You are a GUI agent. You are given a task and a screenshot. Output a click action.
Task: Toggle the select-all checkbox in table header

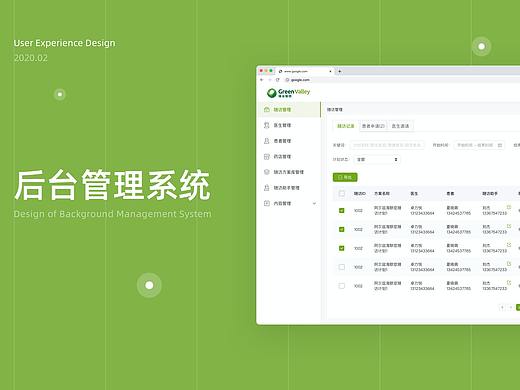coord(342,194)
